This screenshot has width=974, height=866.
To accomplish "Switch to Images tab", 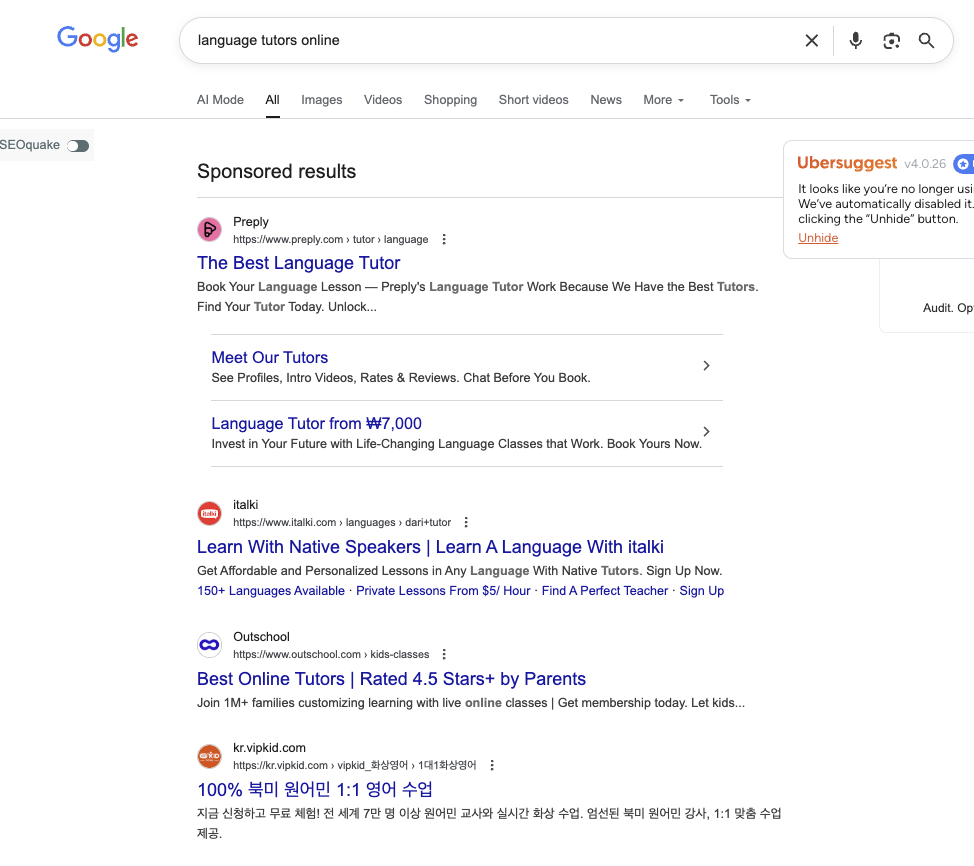I will 322,100.
